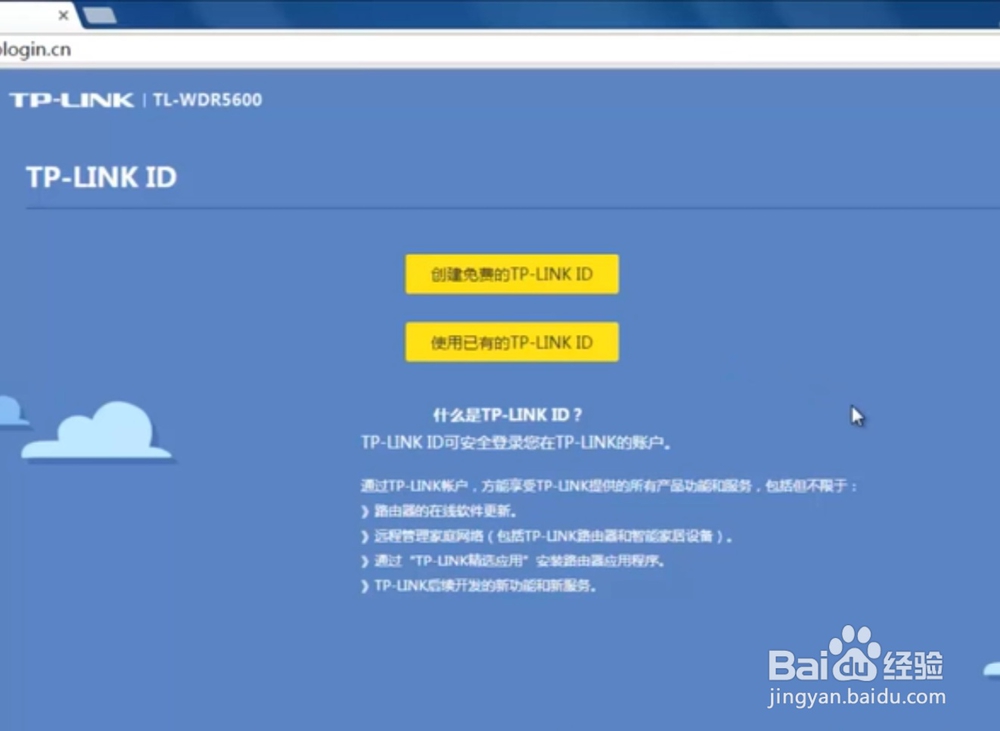Open a new browser tab
The width and height of the screenshot is (1000, 731).
pyautogui.click(x=100, y=15)
